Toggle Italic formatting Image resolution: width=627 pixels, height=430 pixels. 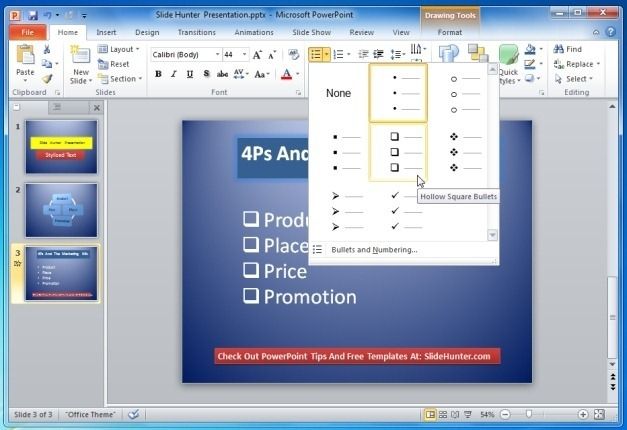point(174,74)
